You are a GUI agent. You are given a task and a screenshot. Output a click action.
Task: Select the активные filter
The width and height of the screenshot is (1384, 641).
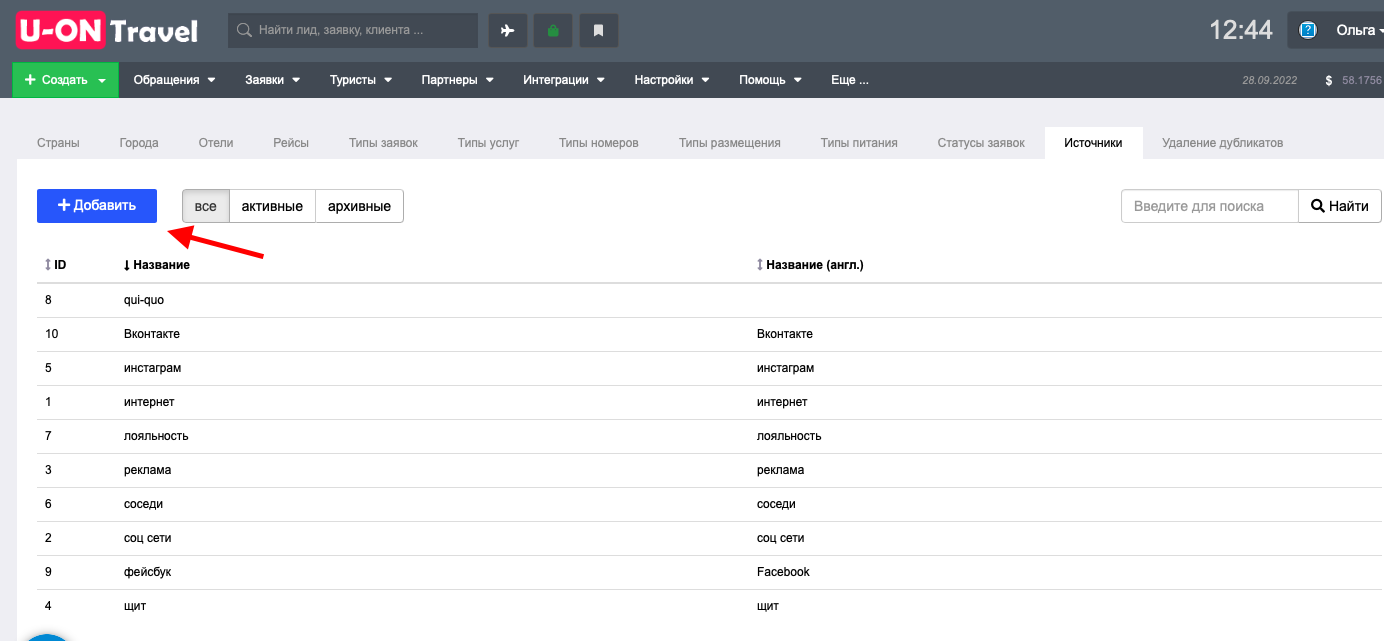click(x=272, y=206)
